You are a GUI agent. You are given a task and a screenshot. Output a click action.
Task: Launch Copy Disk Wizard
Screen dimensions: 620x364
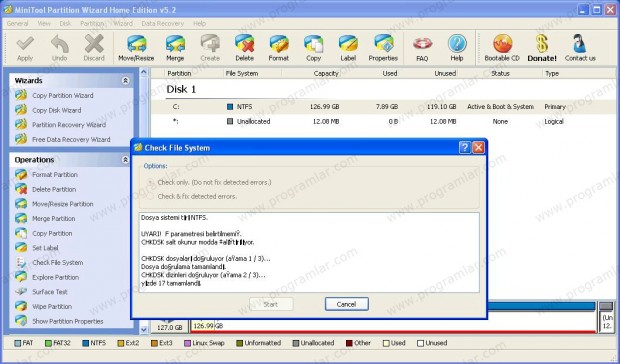[x=57, y=110]
